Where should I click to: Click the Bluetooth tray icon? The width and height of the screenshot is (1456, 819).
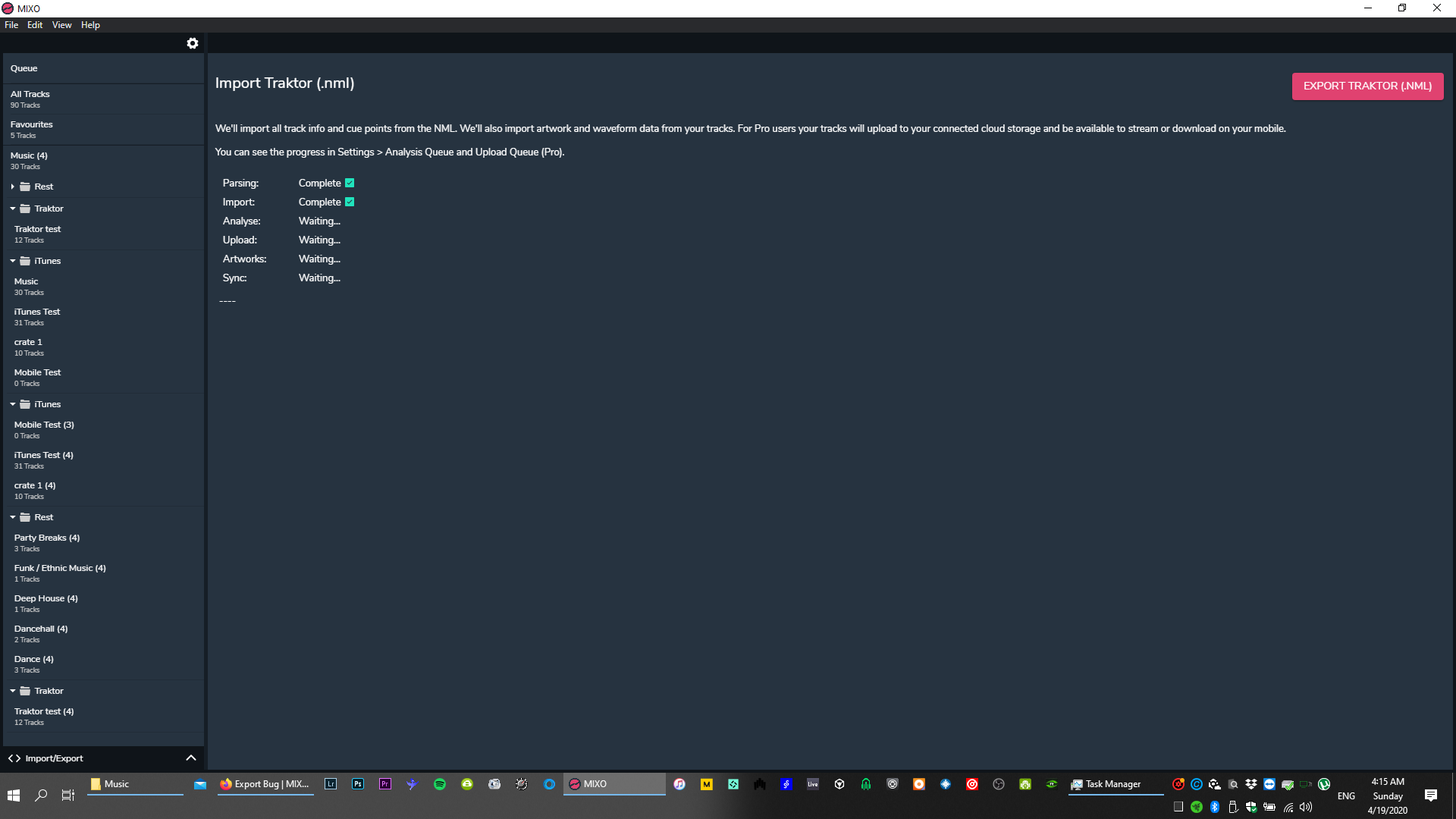[x=1215, y=807]
